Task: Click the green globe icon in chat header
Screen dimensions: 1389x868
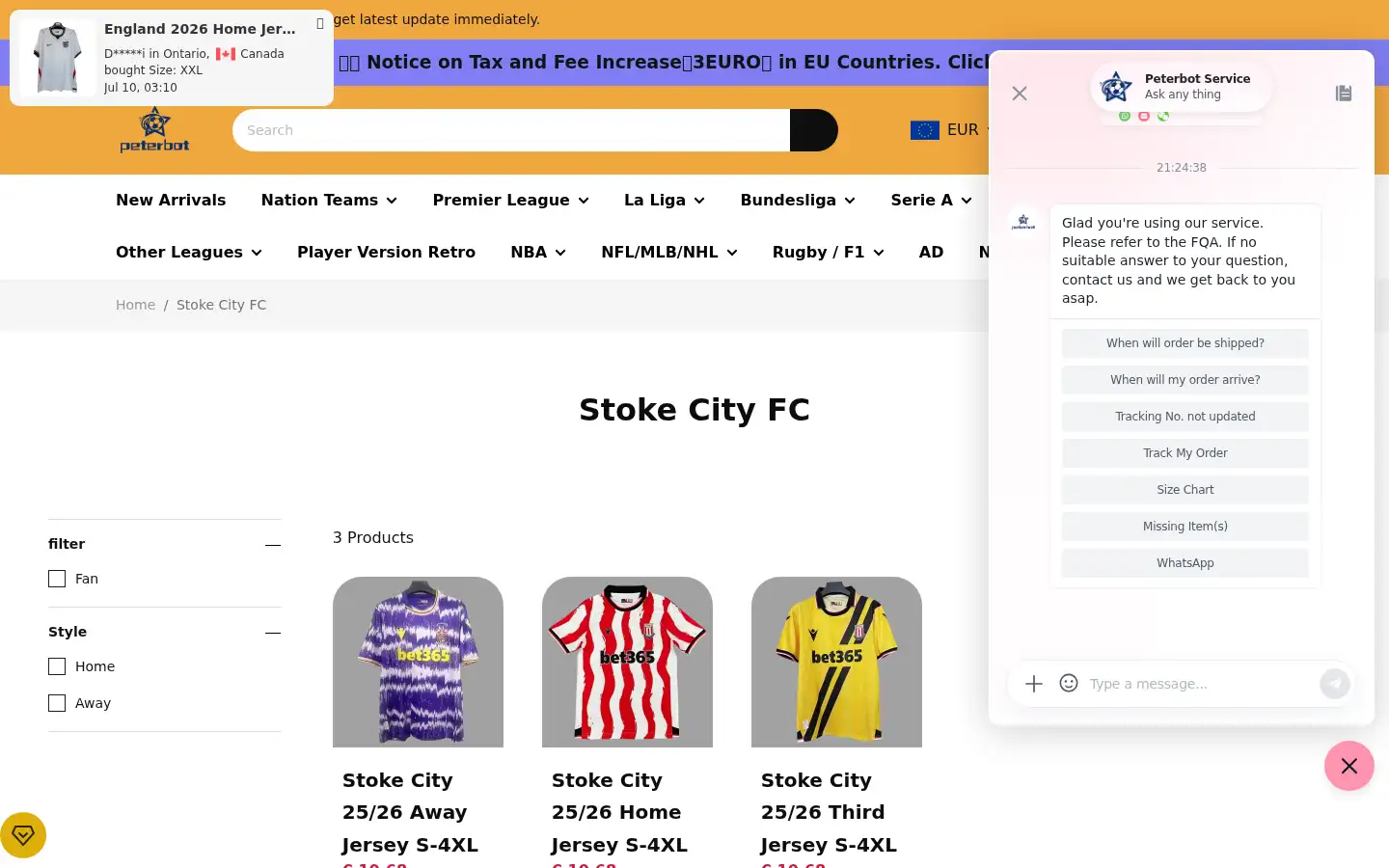Action: [1163, 116]
